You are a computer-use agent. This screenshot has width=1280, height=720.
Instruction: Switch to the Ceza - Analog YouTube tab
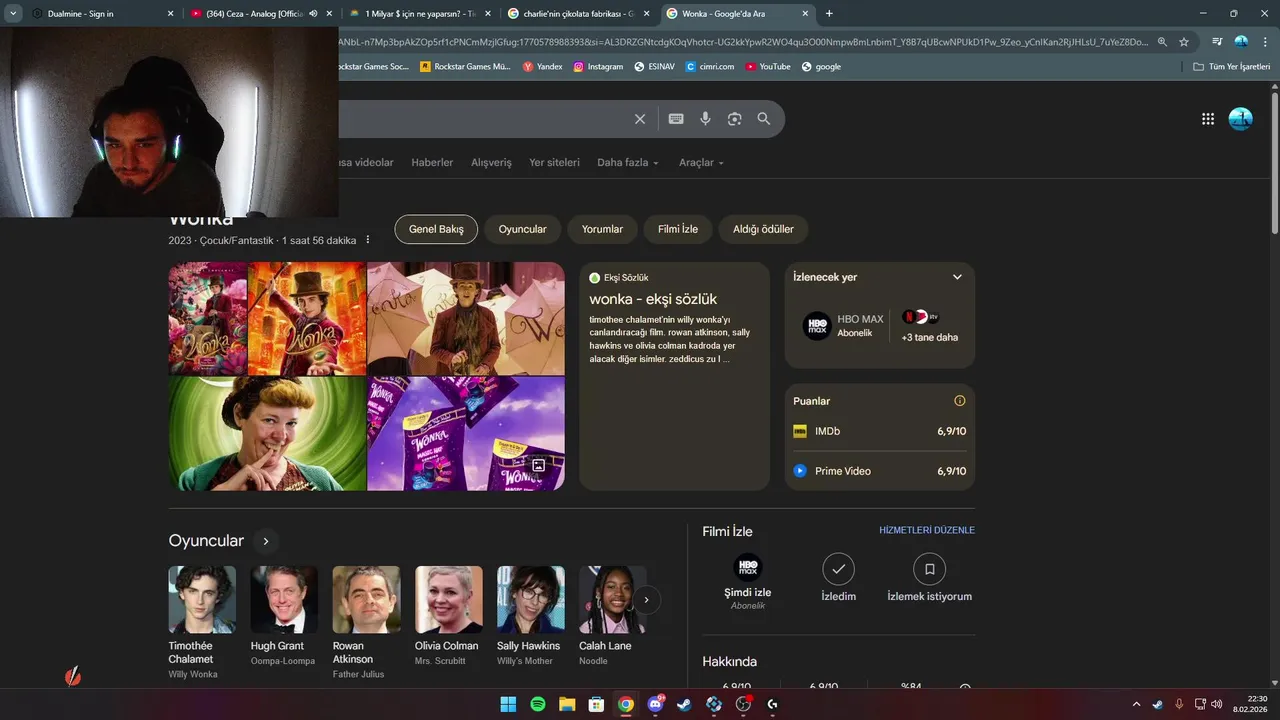point(260,14)
